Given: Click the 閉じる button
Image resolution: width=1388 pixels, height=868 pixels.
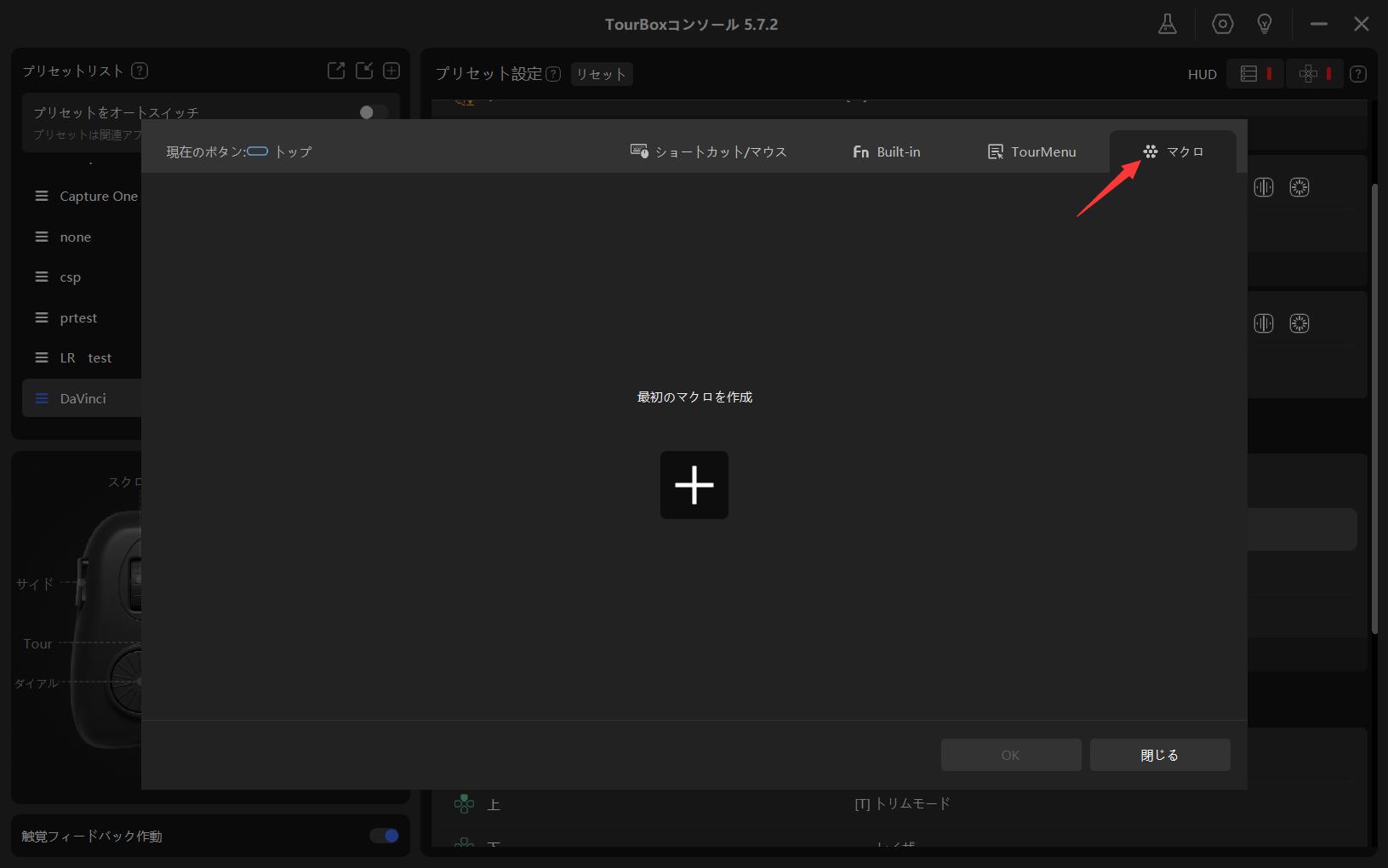Looking at the screenshot, I should [1159, 755].
